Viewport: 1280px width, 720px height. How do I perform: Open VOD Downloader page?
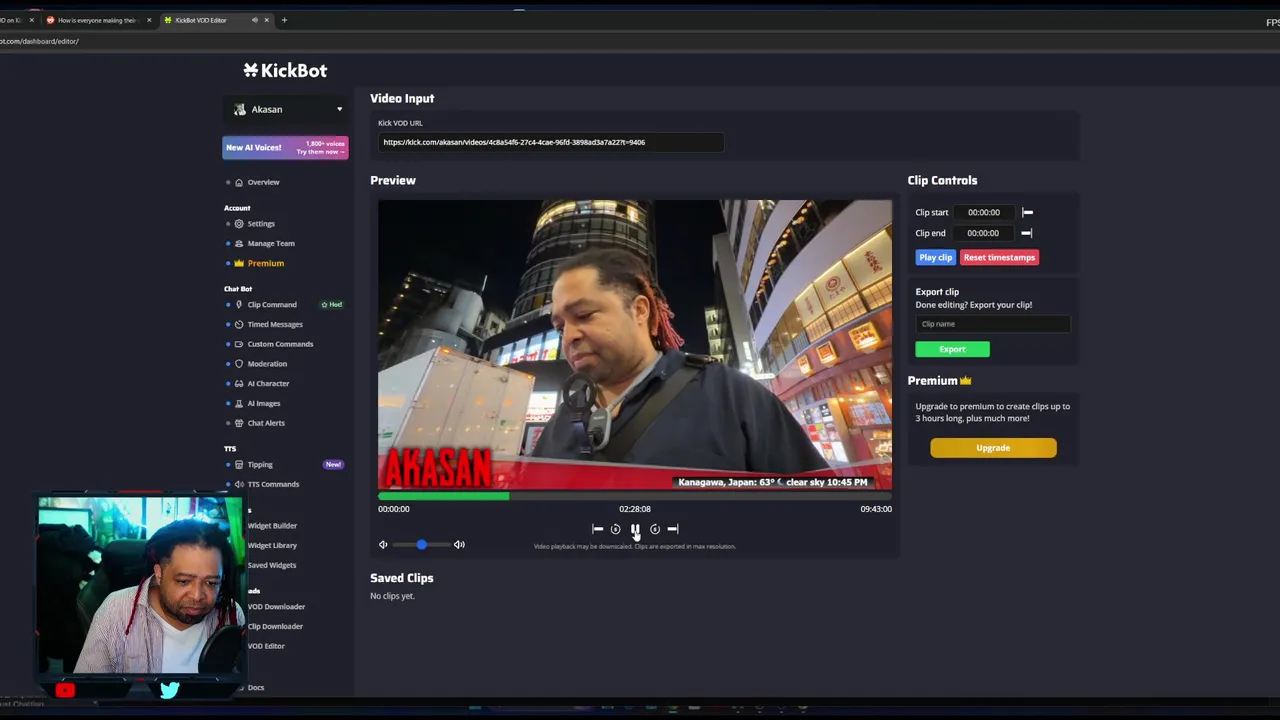click(x=276, y=607)
